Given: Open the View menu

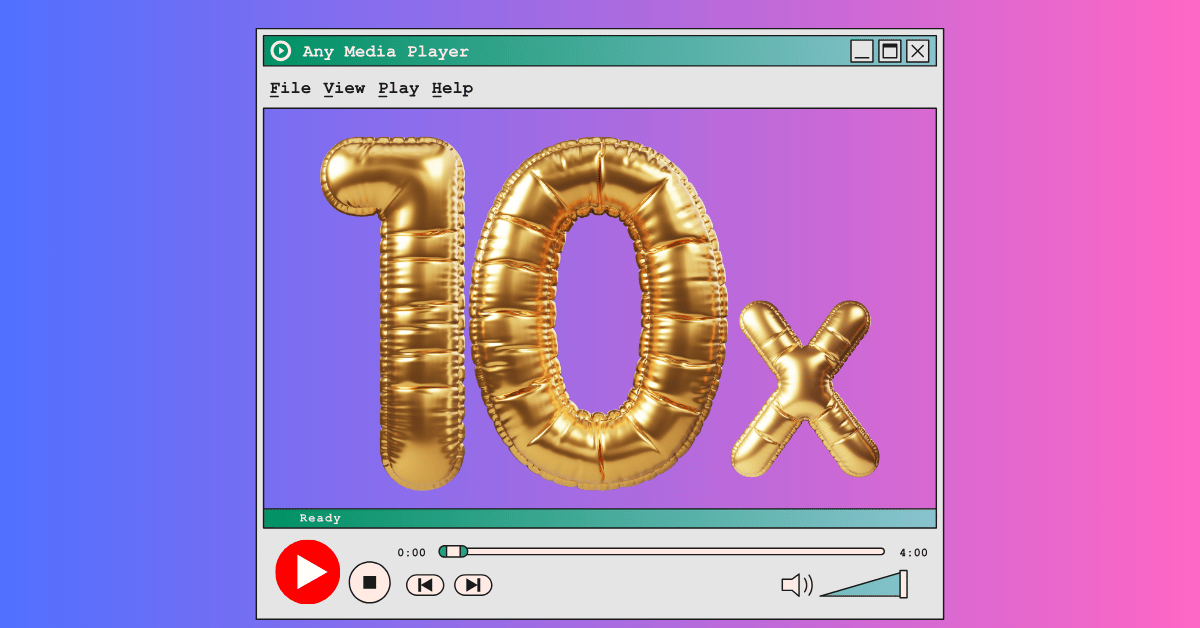Looking at the screenshot, I should coord(343,88).
